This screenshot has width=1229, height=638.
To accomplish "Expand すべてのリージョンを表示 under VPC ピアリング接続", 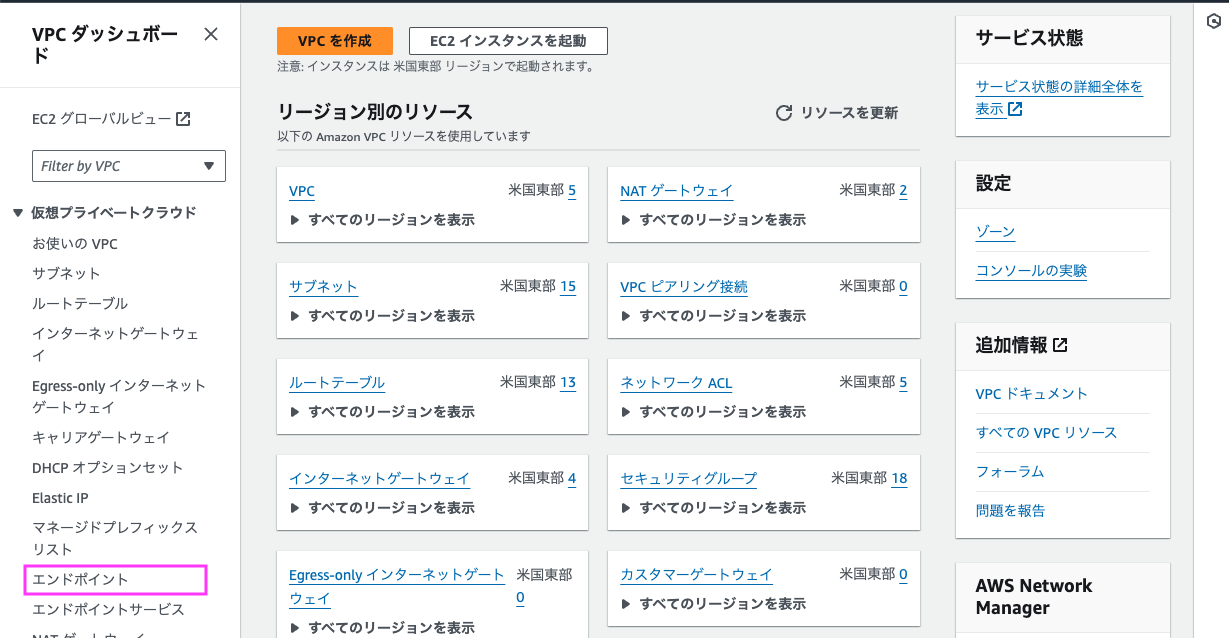I will tap(713, 316).
